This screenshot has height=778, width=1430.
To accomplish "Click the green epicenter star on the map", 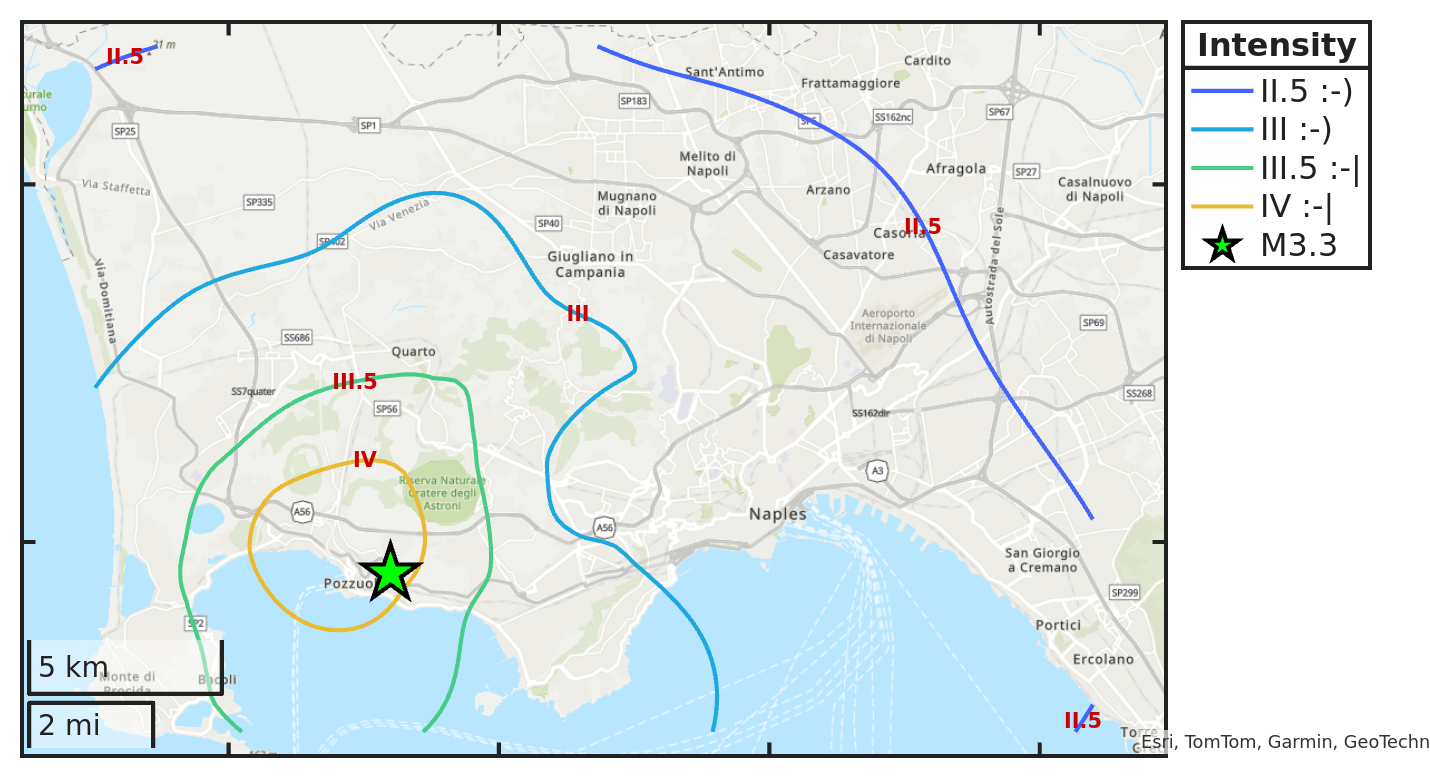I will pos(390,573).
